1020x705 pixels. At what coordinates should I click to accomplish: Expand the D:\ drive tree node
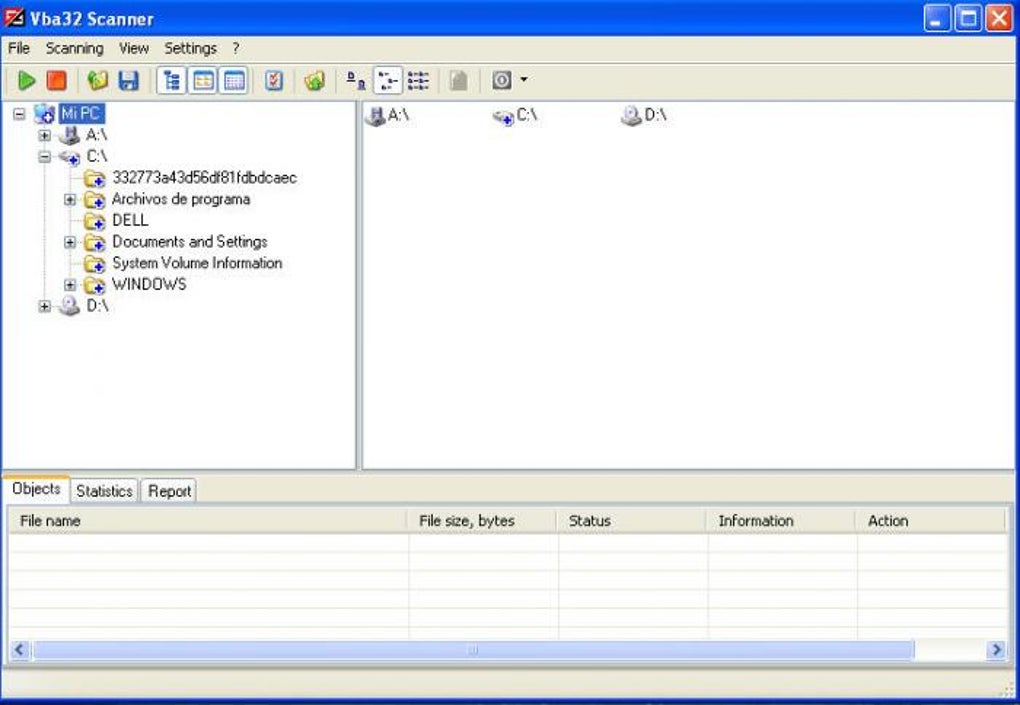pyautogui.click(x=44, y=306)
